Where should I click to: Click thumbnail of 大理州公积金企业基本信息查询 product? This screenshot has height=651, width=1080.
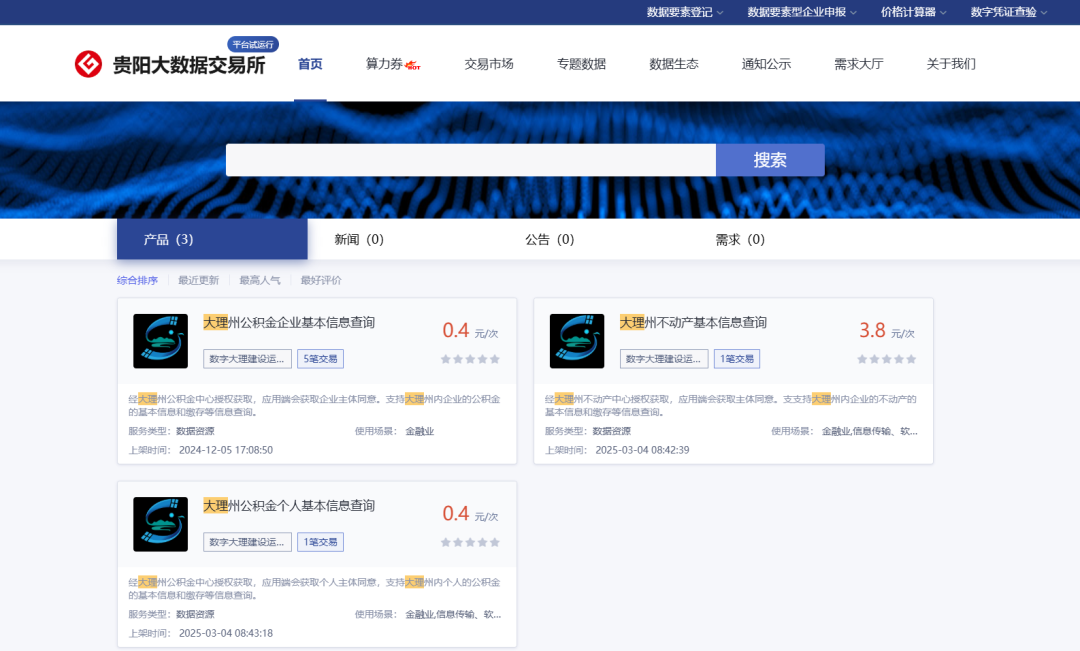(x=161, y=341)
